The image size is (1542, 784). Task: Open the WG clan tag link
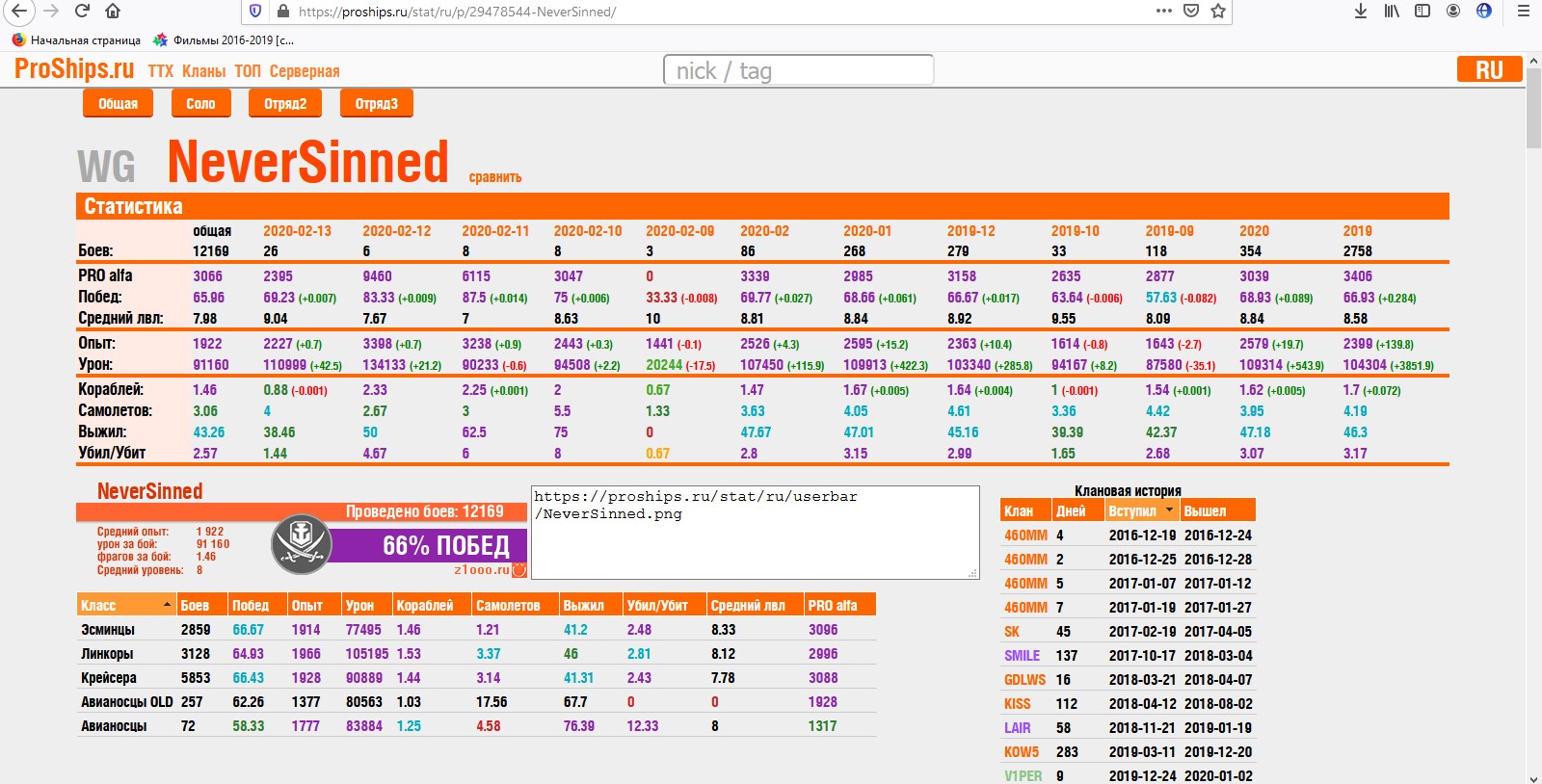pos(106,167)
